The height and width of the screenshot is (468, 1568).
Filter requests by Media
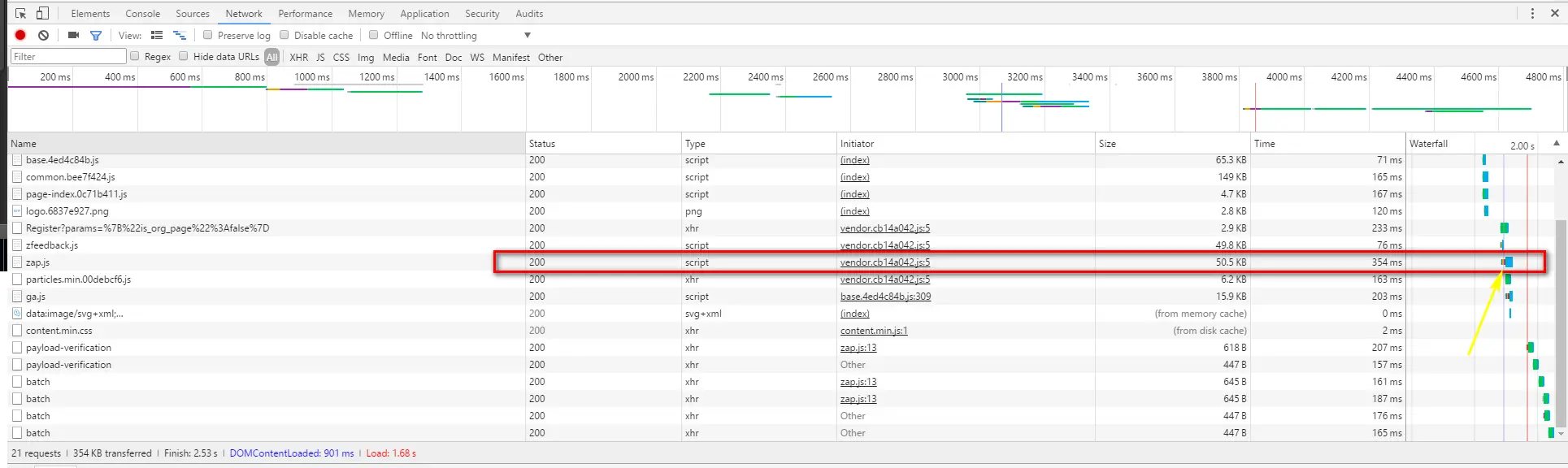[x=396, y=58]
